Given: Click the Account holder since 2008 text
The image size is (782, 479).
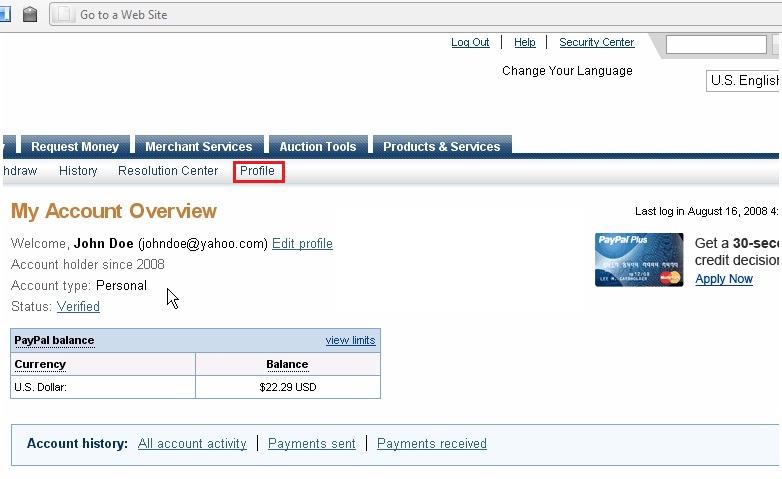Looking at the screenshot, I should [x=88, y=264].
